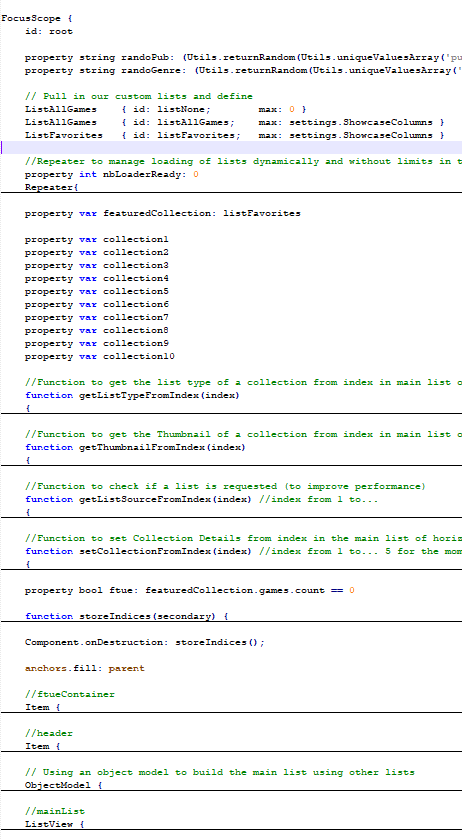Expand the folded 'Repeater{' block

coord(51,187)
